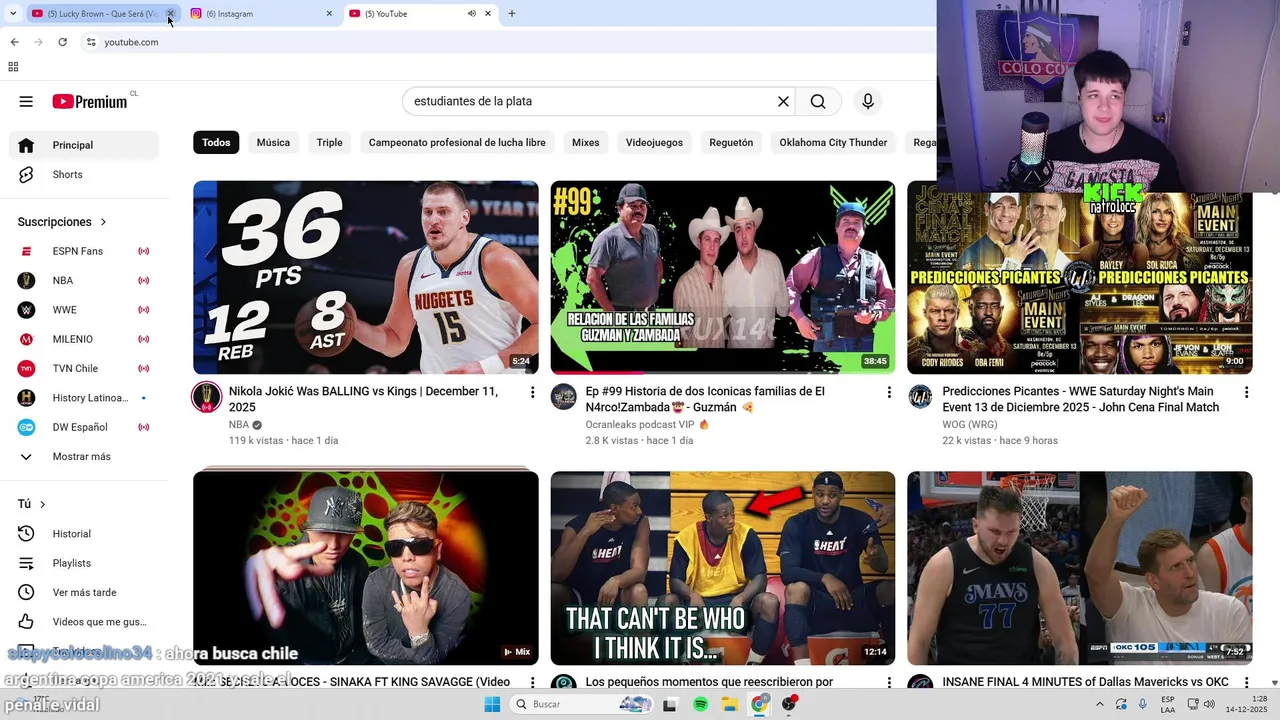Open Ep #99 Guzman y Zambada thumbnail
The image size is (1280, 720).
pos(723,277)
